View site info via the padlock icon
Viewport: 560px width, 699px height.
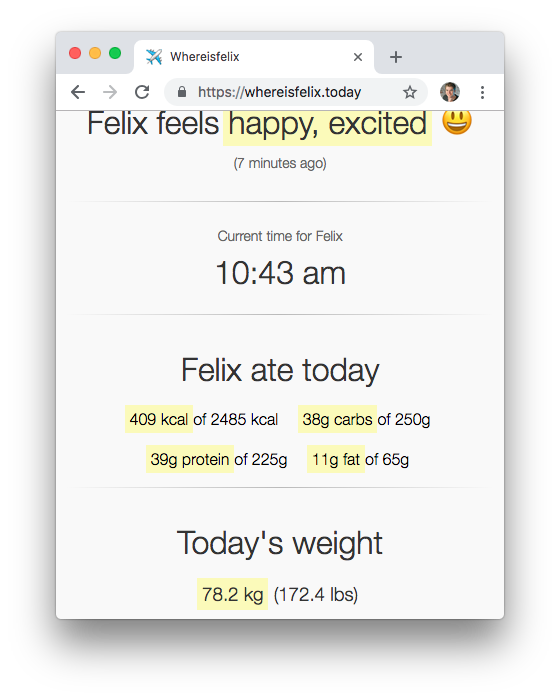(181, 92)
